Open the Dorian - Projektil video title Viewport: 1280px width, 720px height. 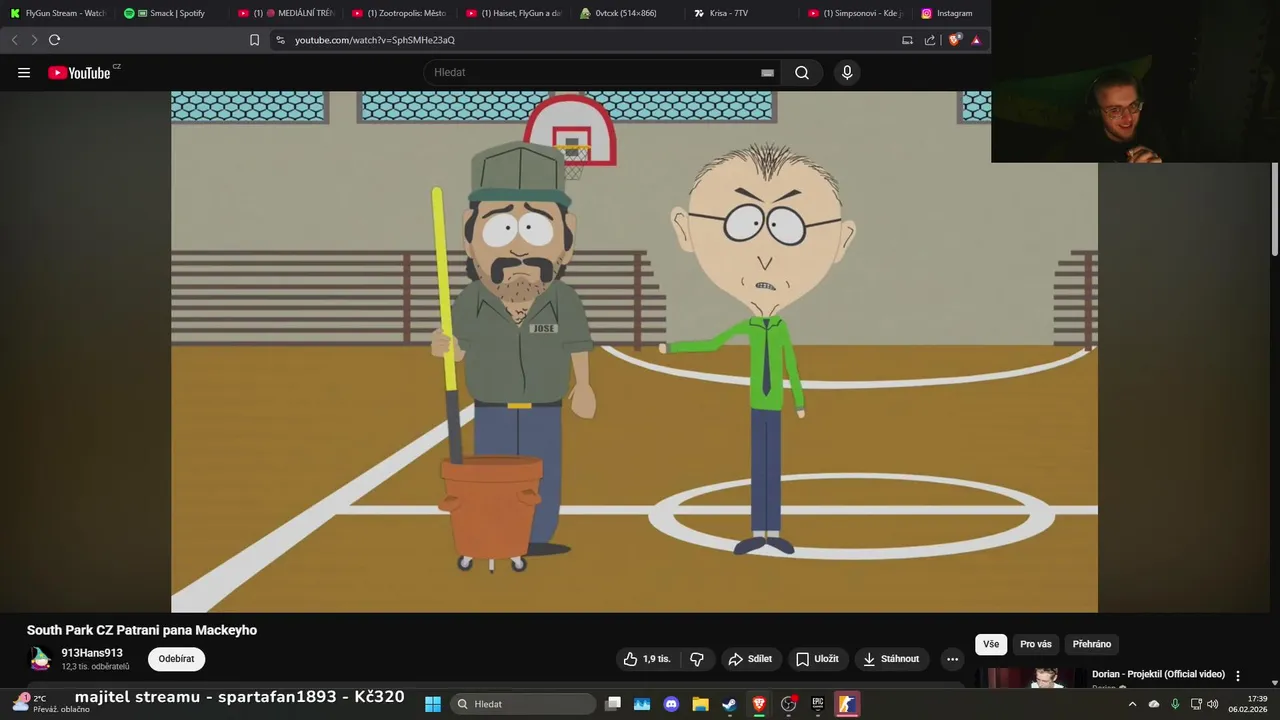coord(1158,674)
